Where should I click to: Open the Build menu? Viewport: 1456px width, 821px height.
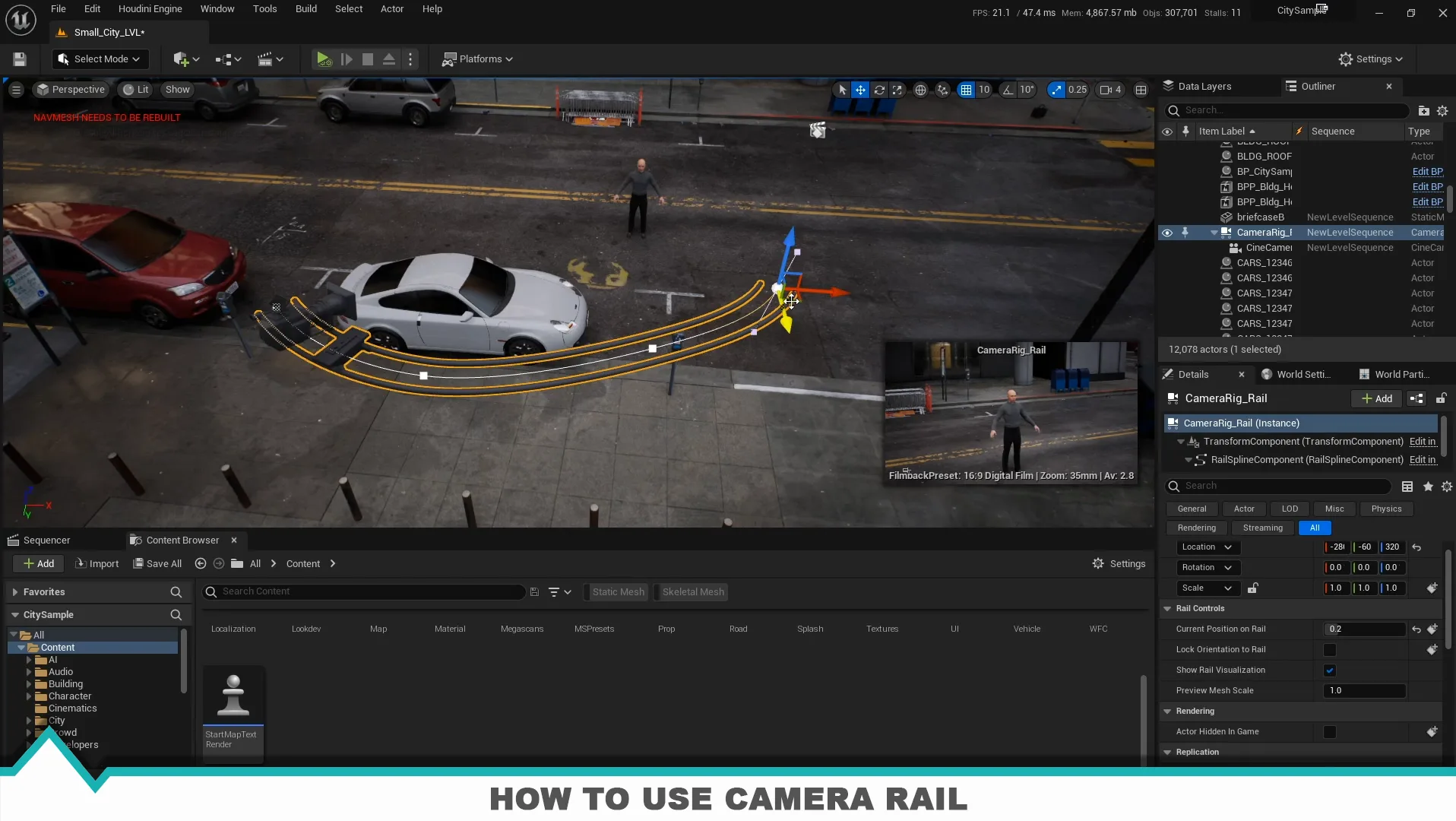[x=305, y=8]
